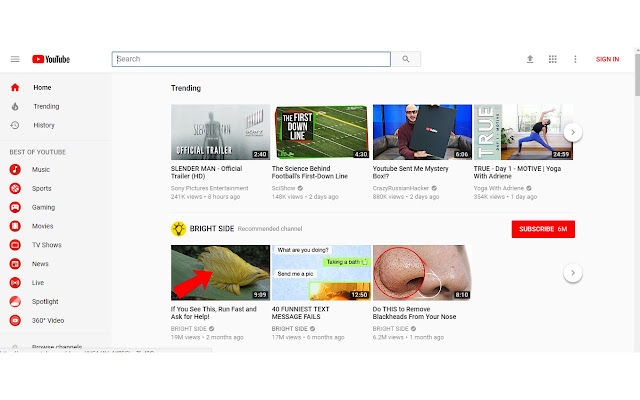This screenshot has width=640, height=400.
Task: Click the 360° Video icon
Action: (15, 320)
